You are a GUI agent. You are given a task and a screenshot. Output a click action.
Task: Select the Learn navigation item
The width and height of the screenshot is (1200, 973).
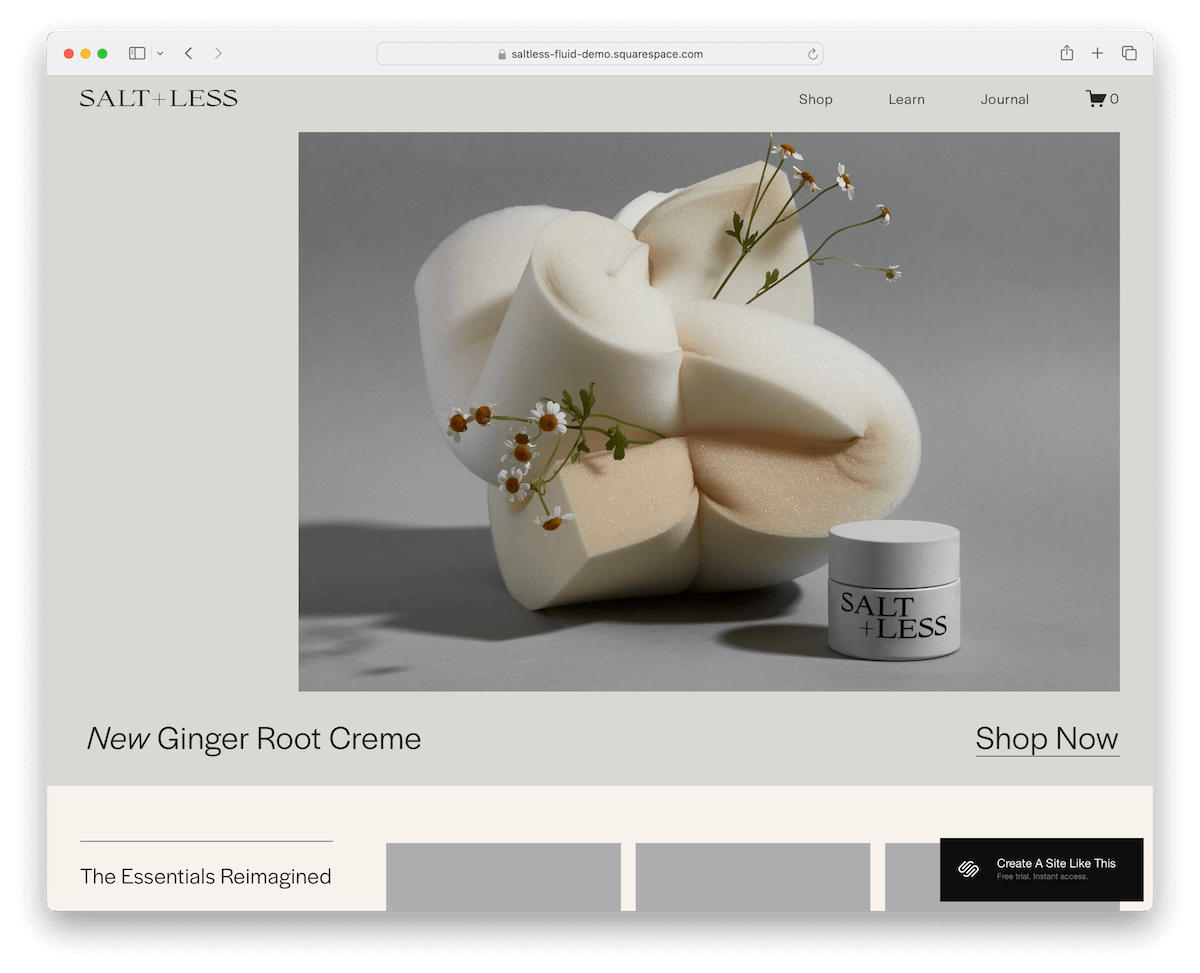pos(906,99)
